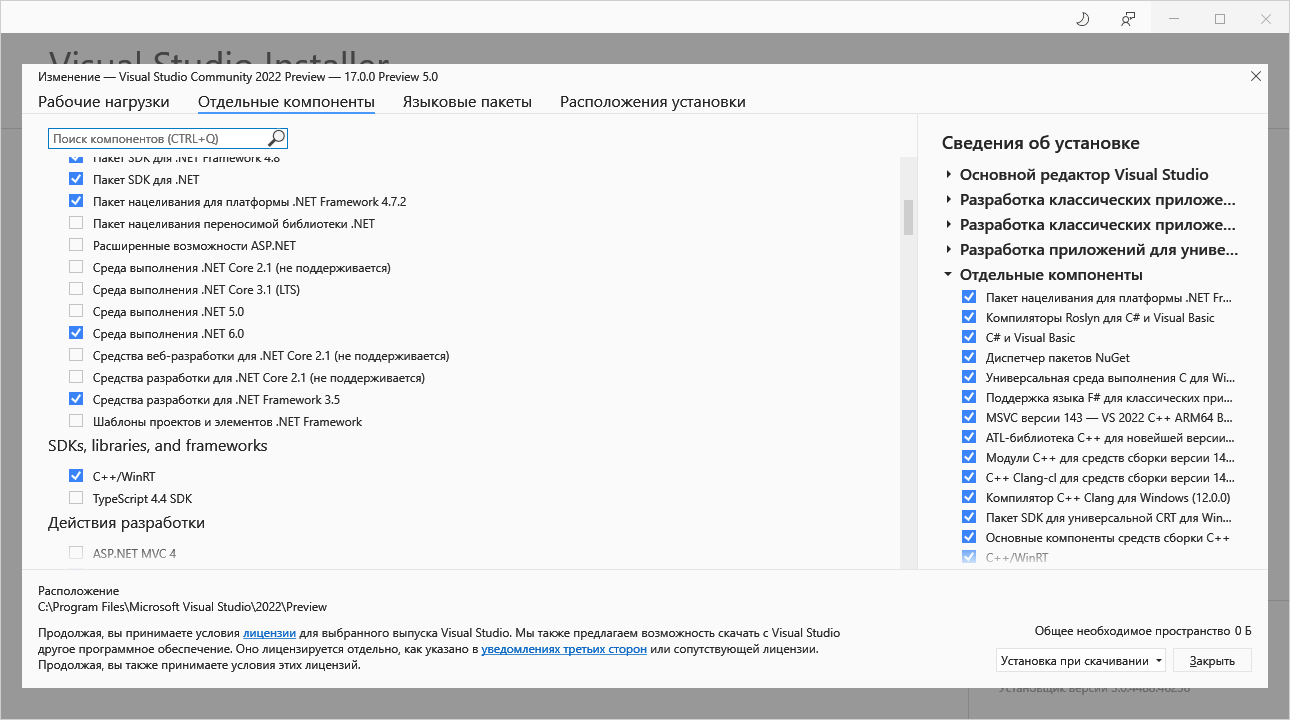Switch to the Рабочие нагрузки tab
1290x720 pixels.
pos(103,101)
